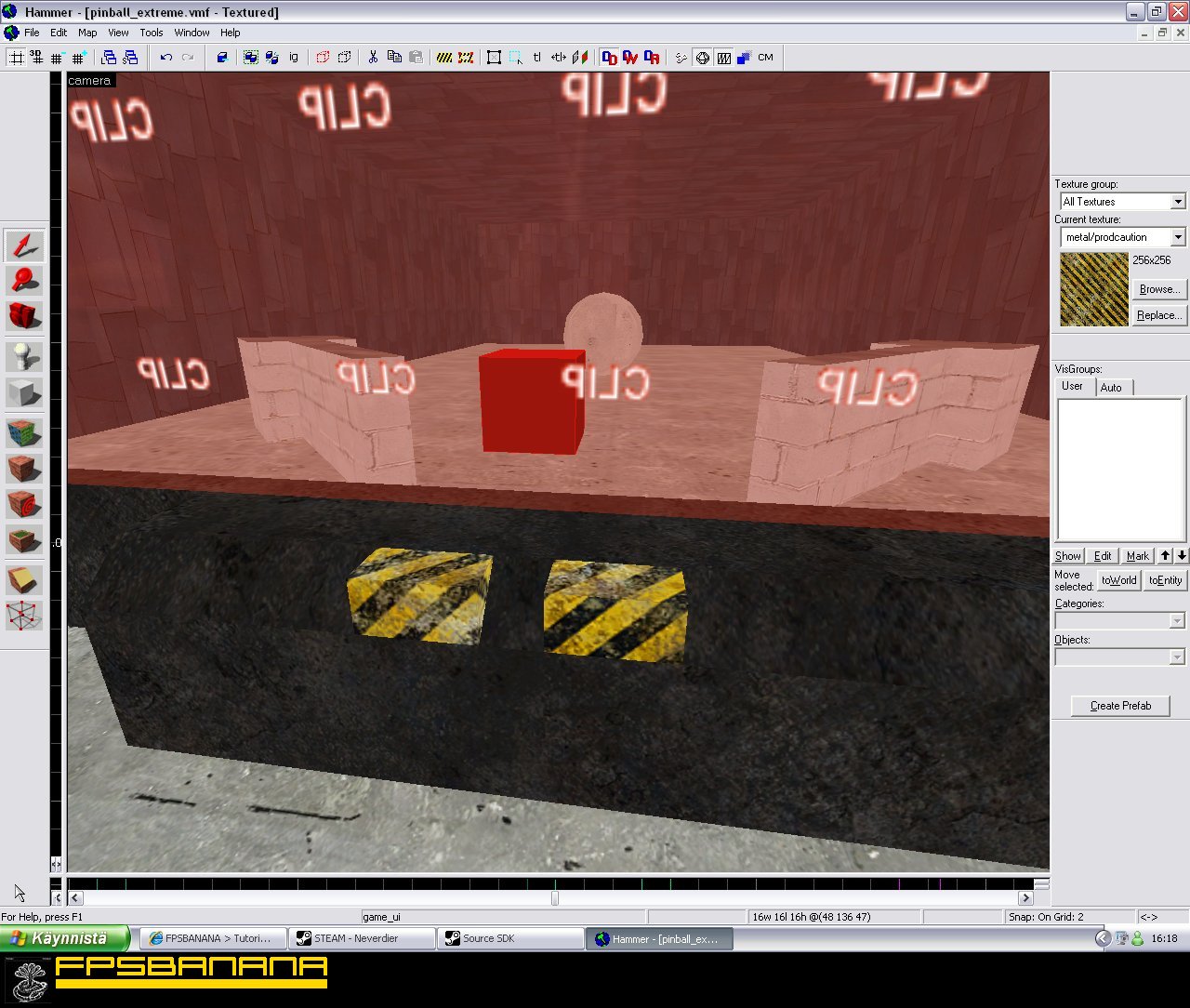Open the Categories dropdown
Viewport: 1190px width, 1008px height.
[1119, 621]
